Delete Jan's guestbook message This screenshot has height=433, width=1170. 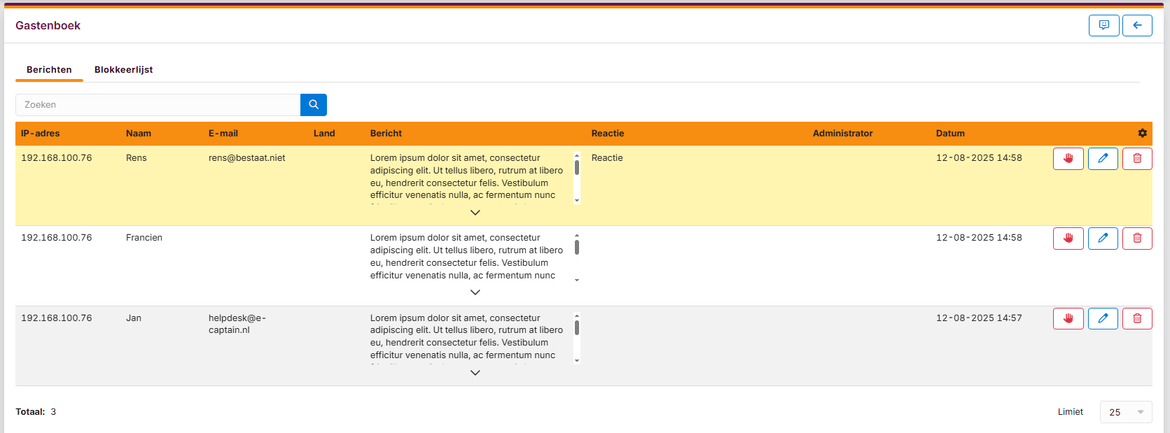tap(1137, 318)
